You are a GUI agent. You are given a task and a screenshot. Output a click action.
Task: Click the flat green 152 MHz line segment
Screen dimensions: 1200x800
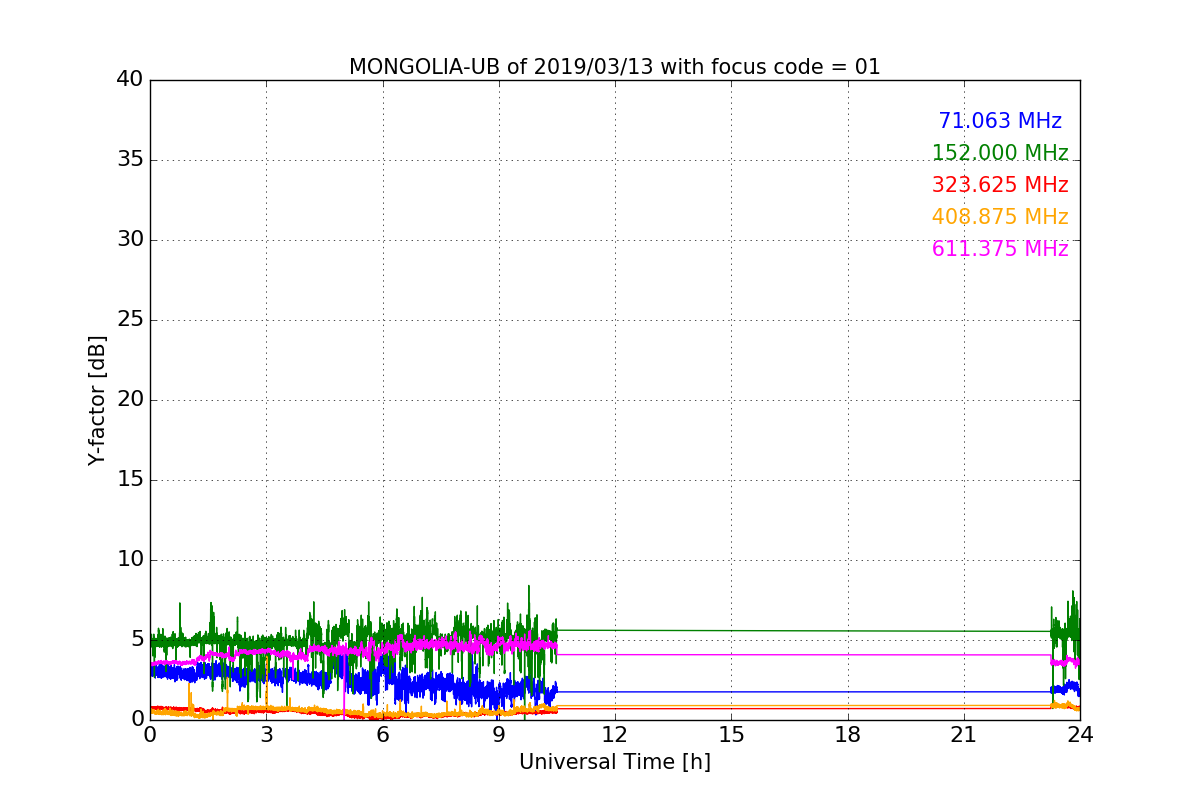point(803,631)
